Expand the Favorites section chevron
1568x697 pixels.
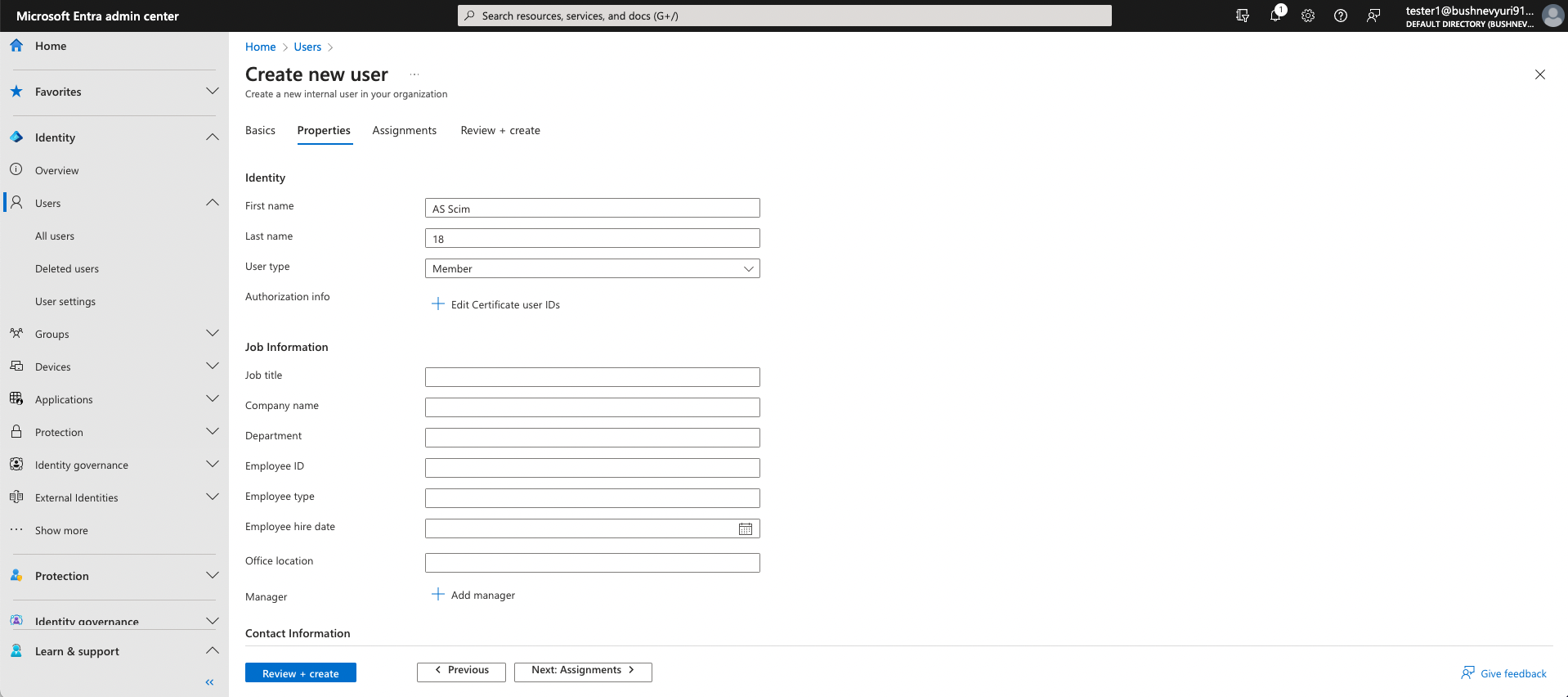213,92
